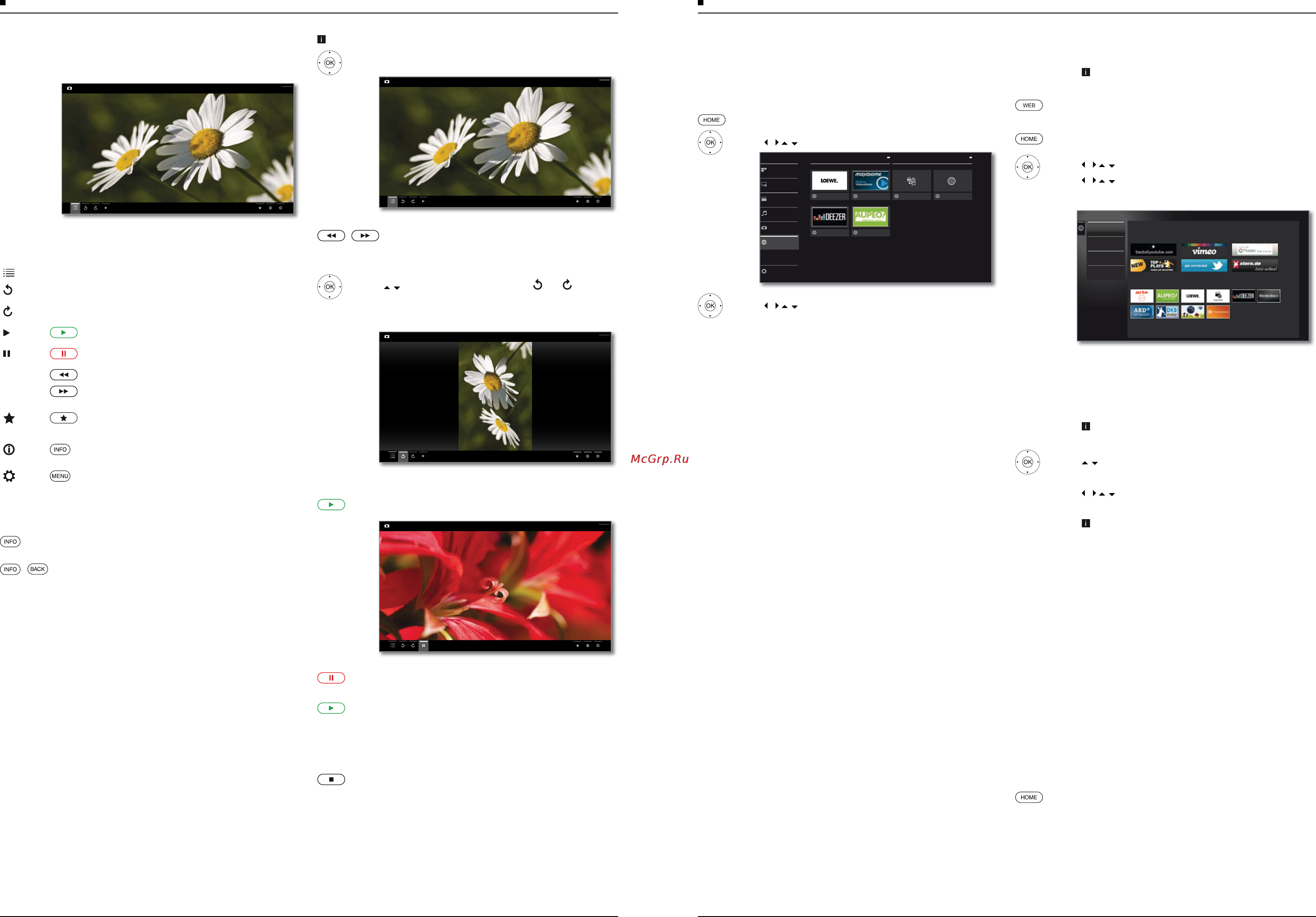This screenshot has height=917, width=1316.
Task: Click the red pause button in legend
Action: (x=64, y=353)
